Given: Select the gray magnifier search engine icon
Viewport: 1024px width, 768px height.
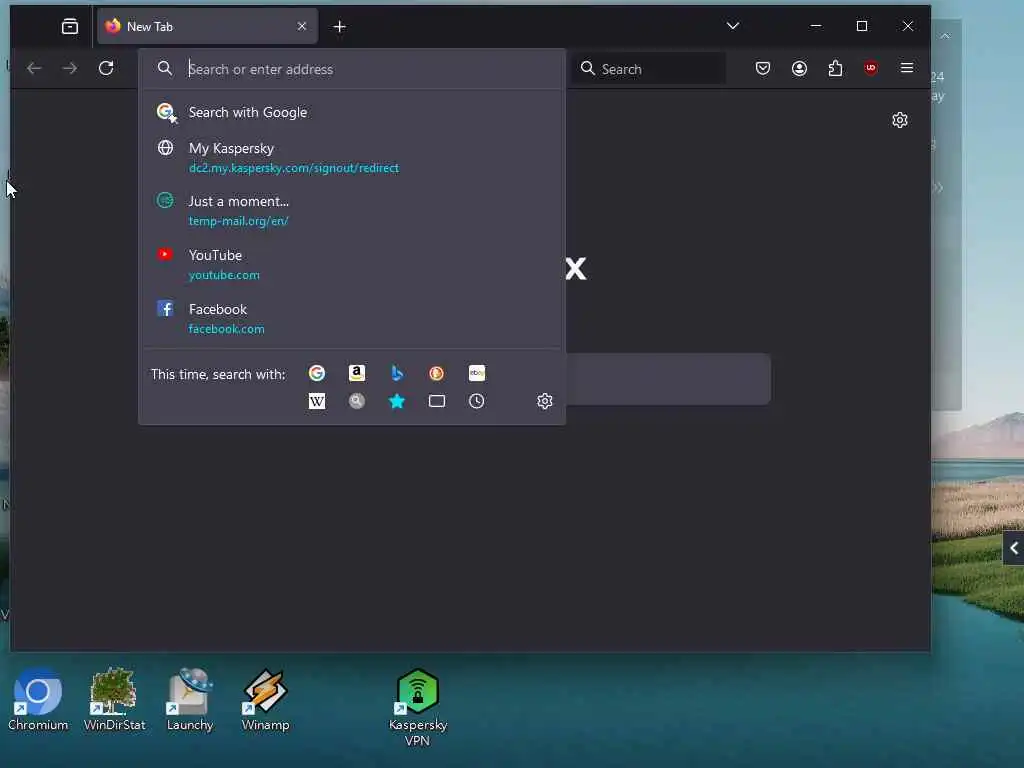Looking at the screenshot, I should pos(357,401).
